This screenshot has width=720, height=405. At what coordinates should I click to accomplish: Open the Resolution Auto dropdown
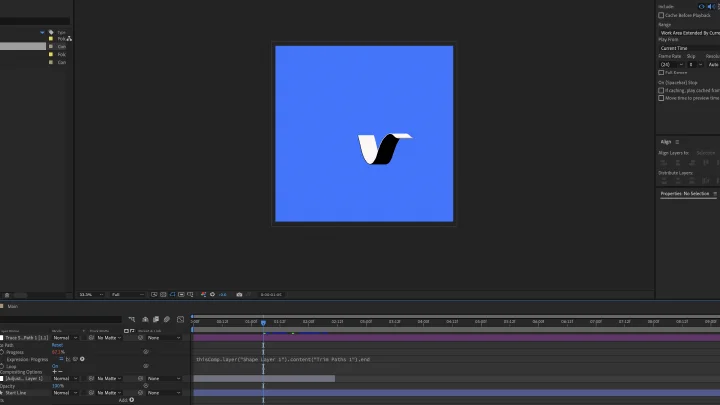click(713, 65)
